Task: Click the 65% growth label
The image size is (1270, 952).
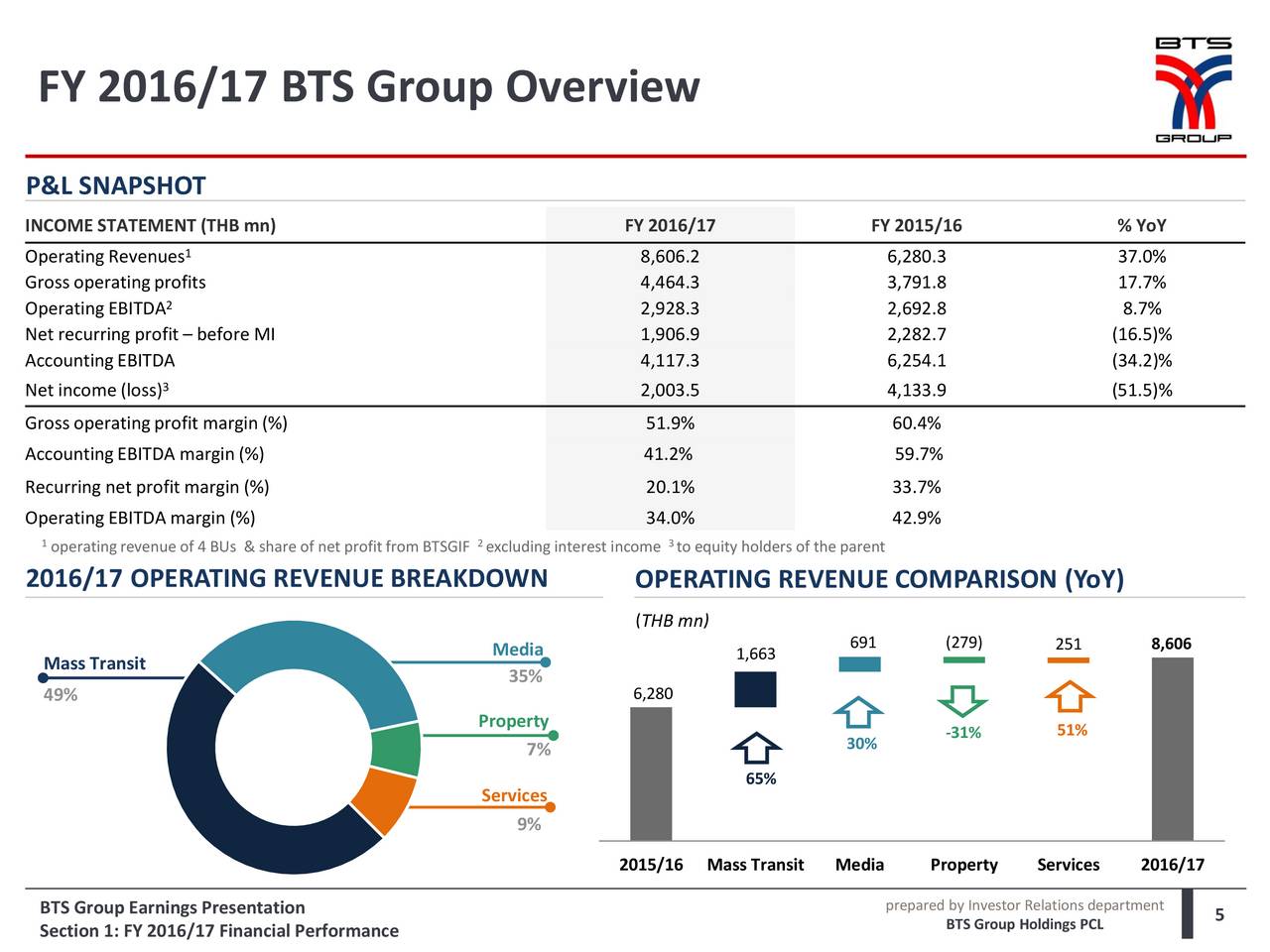Action: (761, 779)
